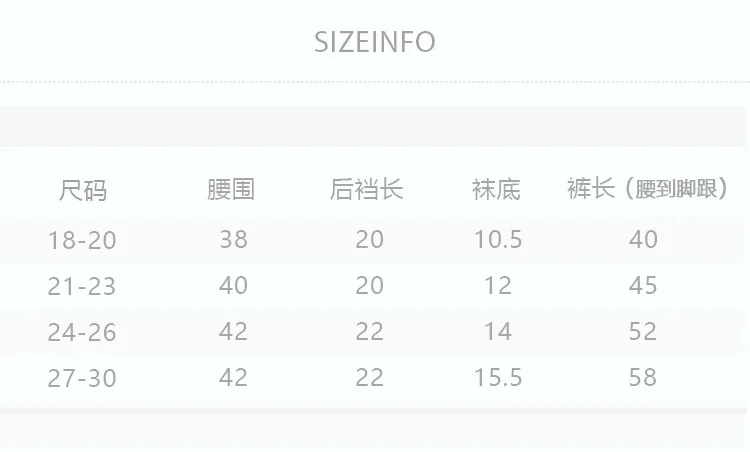Click the 袜底 column header
Image resolution: width=750 pixels, height=452 pixels.
[496, 189]
